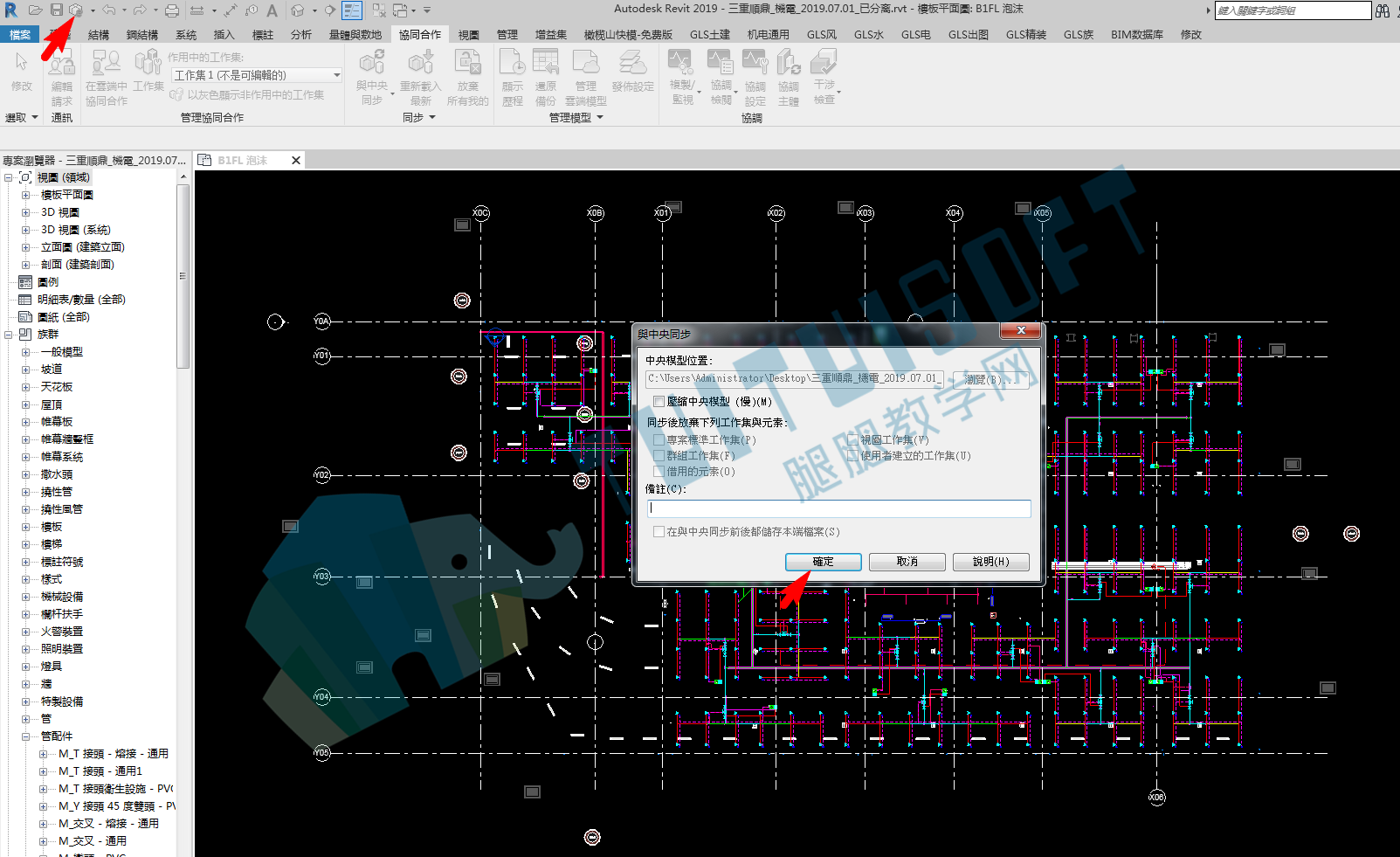The image size is (1400, 857).
Task: Click the thin lines toggle icon
Action: point(352,10)
